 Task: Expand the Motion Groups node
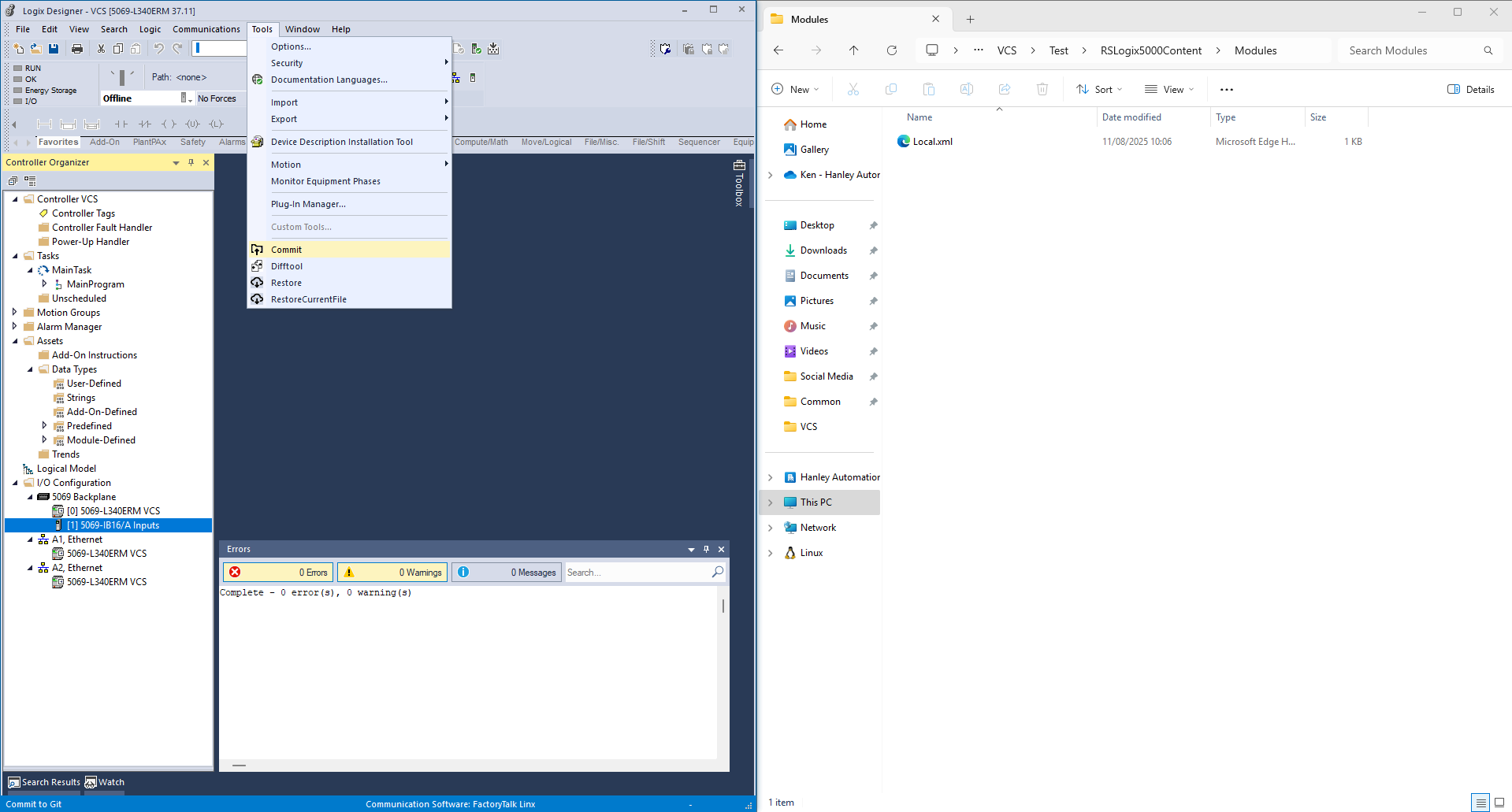pos(15,312)
